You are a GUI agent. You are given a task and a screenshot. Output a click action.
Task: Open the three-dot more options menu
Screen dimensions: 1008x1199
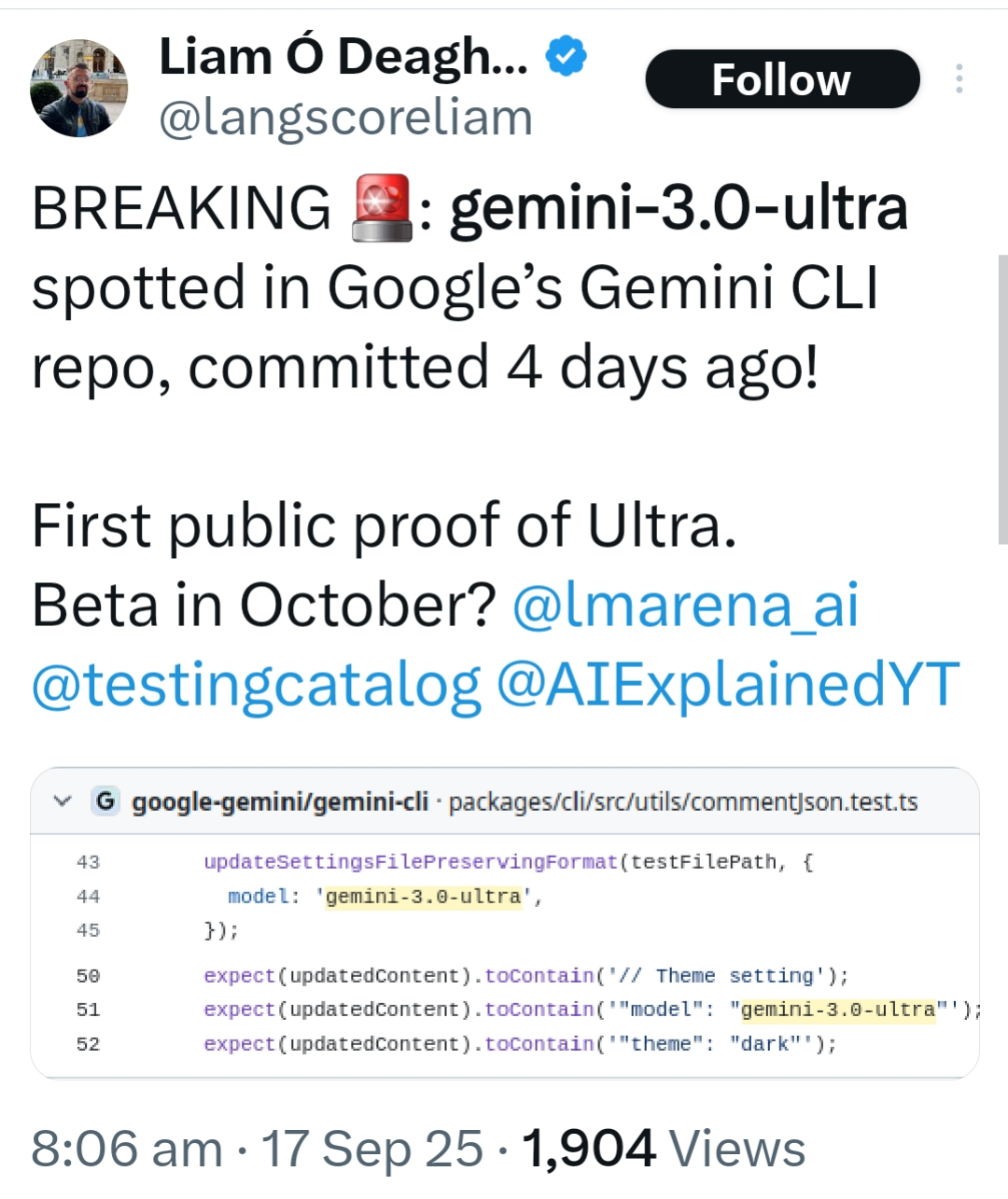pos(959,79)
